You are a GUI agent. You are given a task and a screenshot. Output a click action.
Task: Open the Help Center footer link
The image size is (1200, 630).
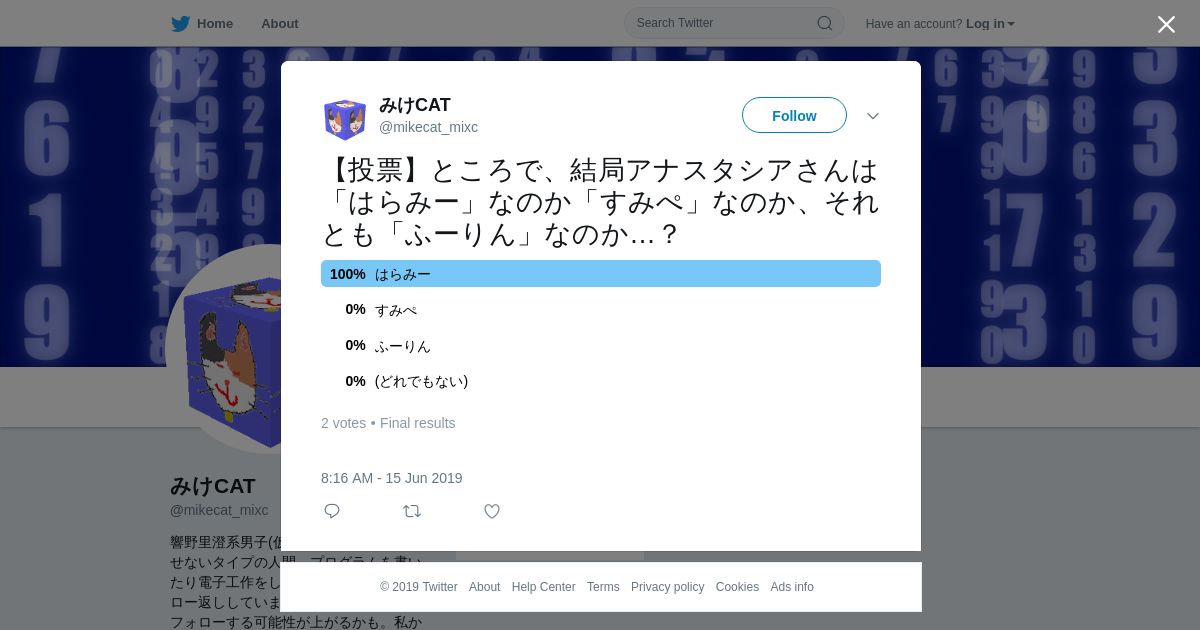[x=543, y=587]
